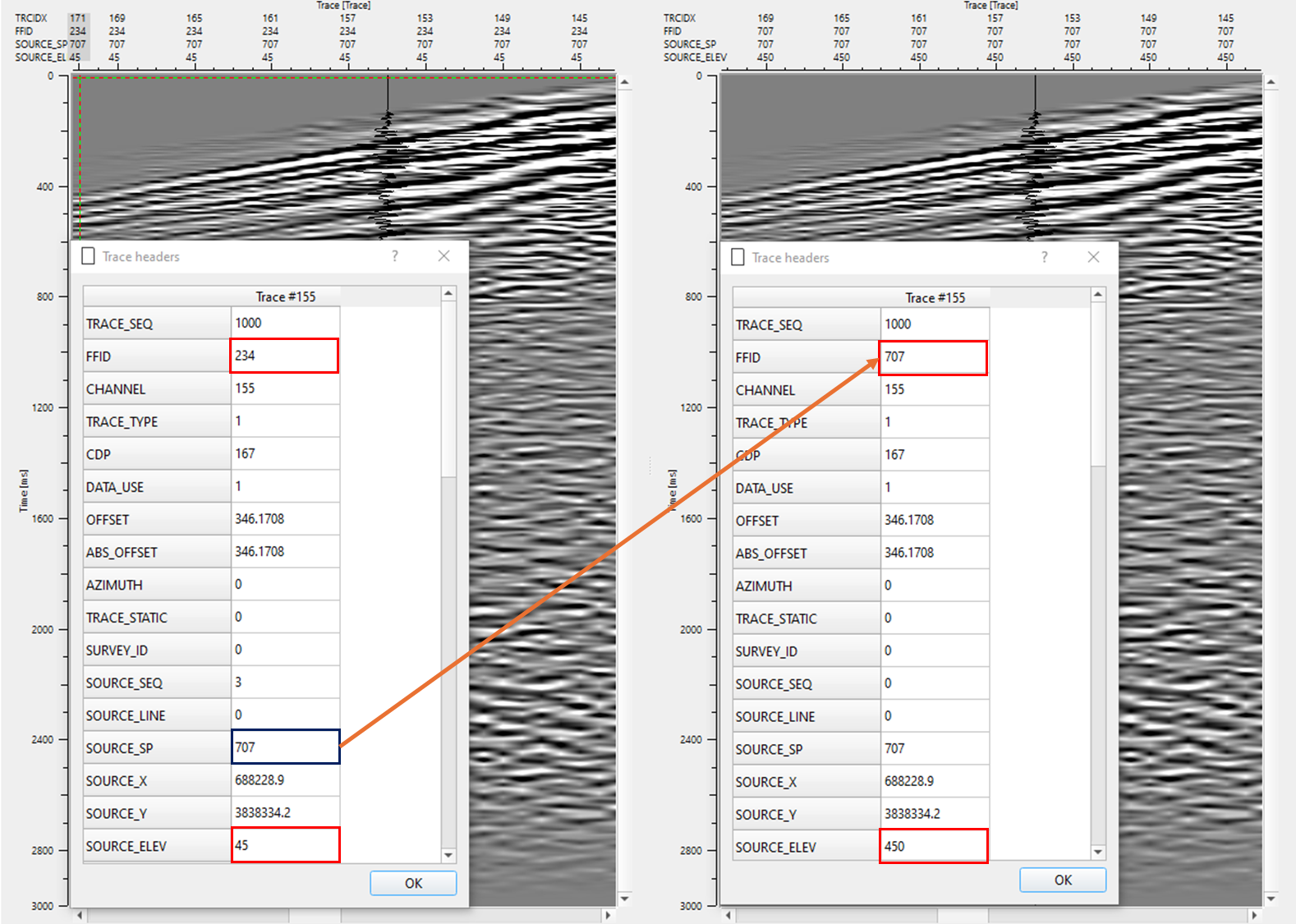Viewport: 1296px width, 924px height.
Task: Click the help question mark in left Trace headers dialog
Action: (x=395, y=256)
